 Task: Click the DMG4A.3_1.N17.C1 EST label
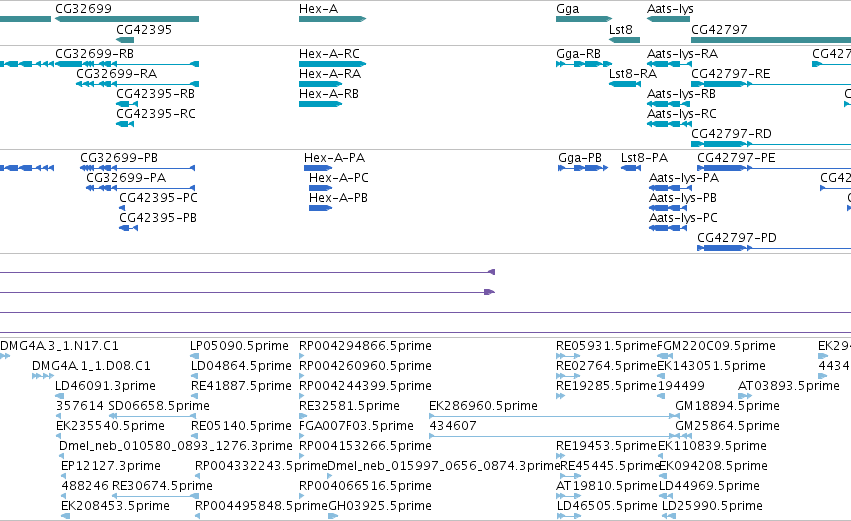click(x=59, y=346)
